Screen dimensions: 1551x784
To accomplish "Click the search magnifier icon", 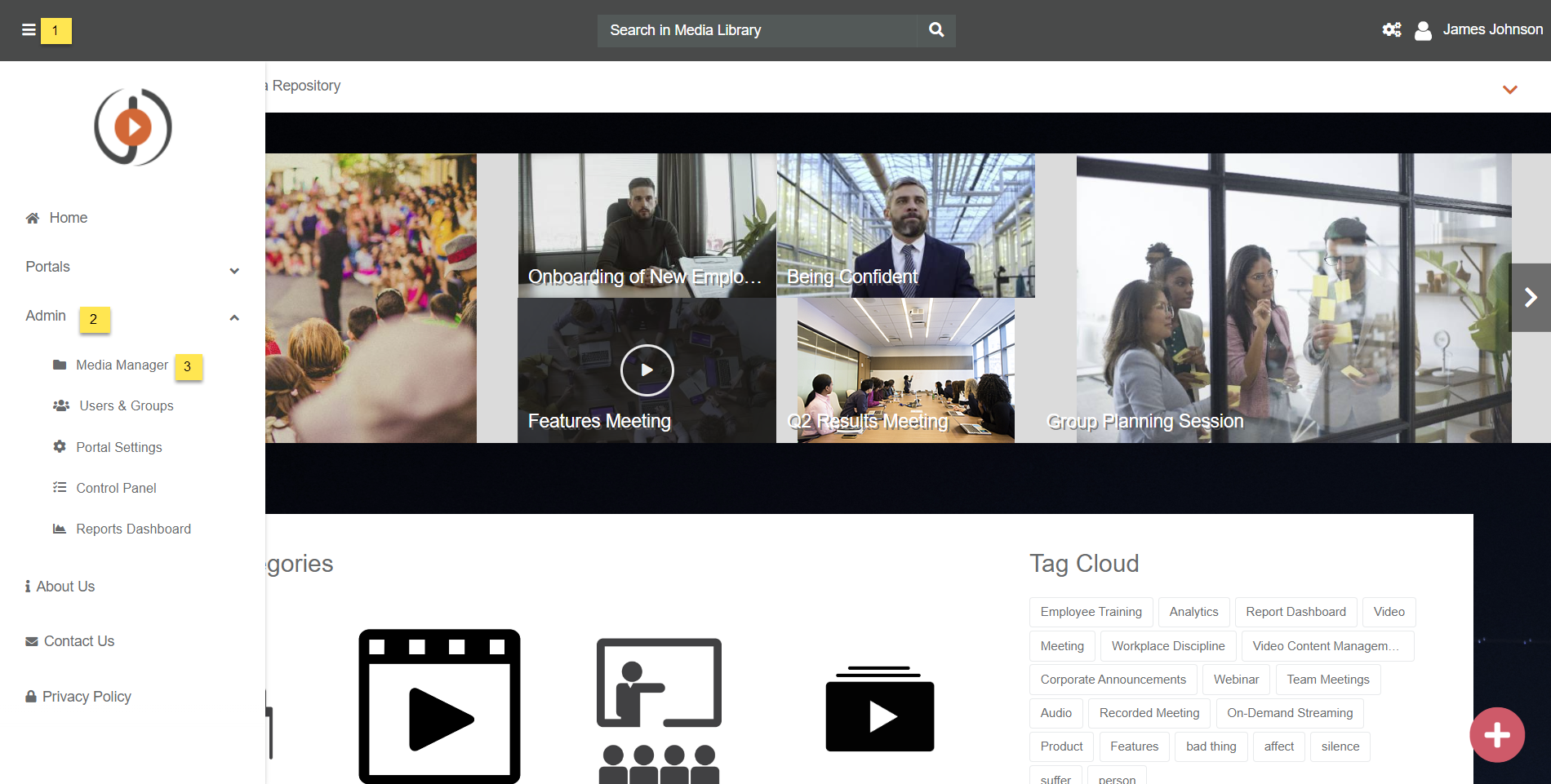I will pyautogui.click(x=936, y=30).
